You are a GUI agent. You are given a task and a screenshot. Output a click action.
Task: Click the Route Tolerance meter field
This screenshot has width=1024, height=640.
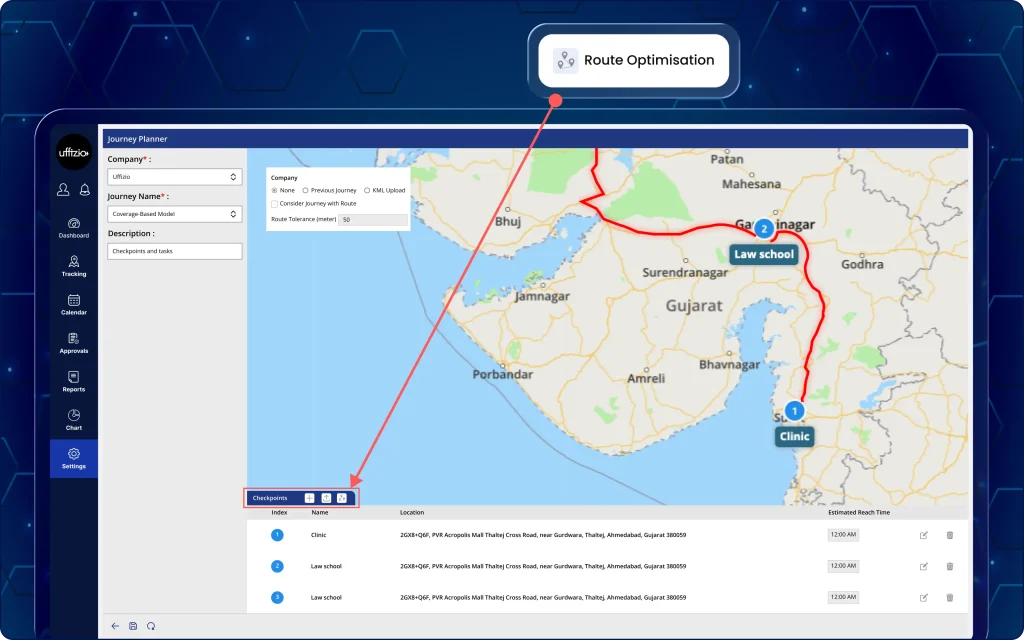(x=373, y=219)
